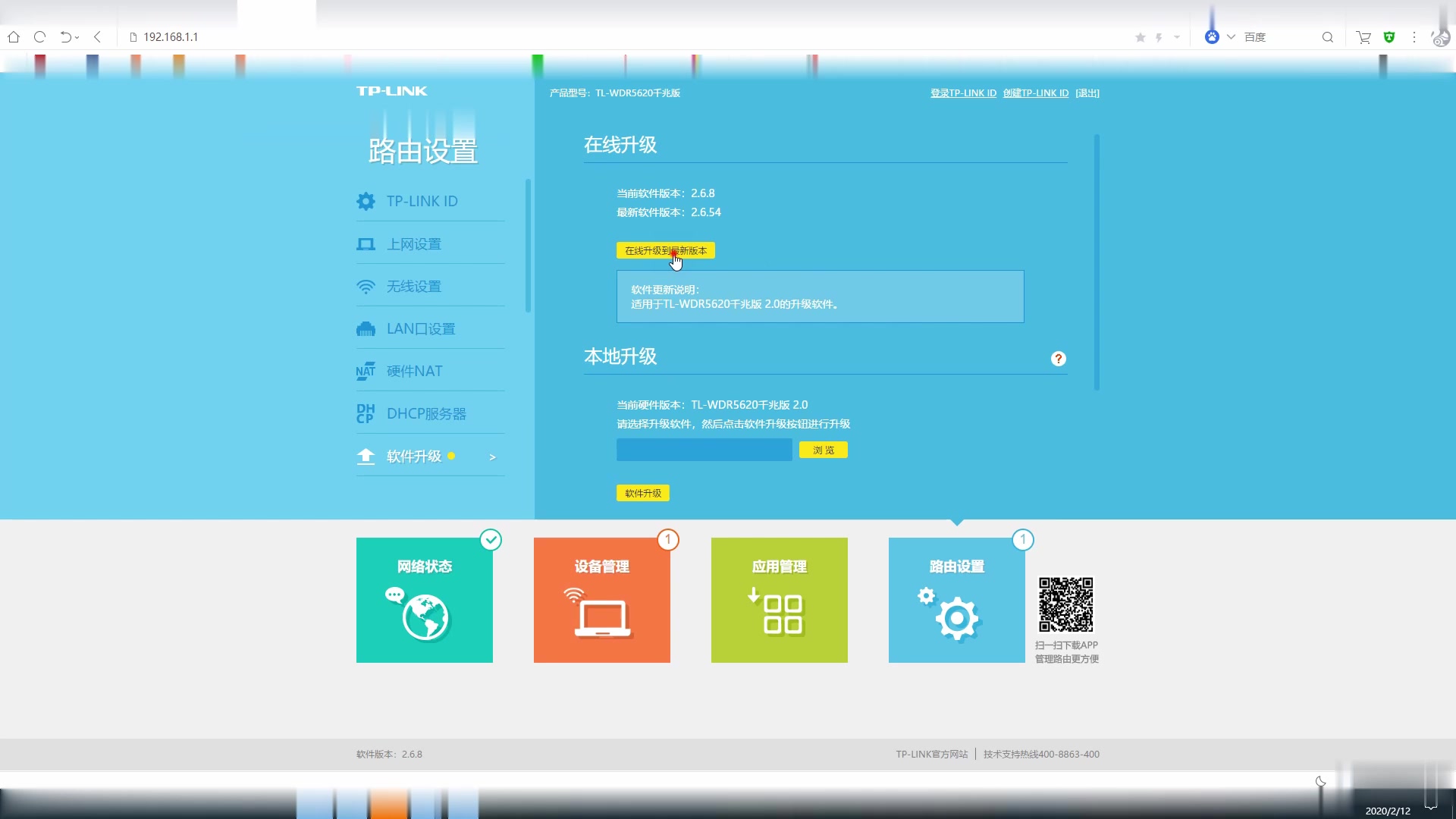Toggle the night mode moon icon
Screen dimensions: 1456x819
1321,781
